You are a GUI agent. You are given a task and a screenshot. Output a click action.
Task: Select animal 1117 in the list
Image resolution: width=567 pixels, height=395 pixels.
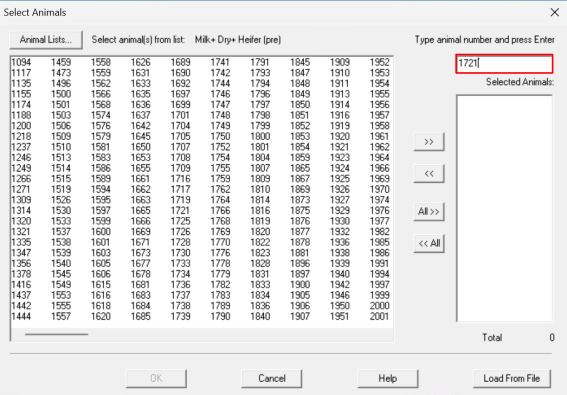tap(21, 73)
